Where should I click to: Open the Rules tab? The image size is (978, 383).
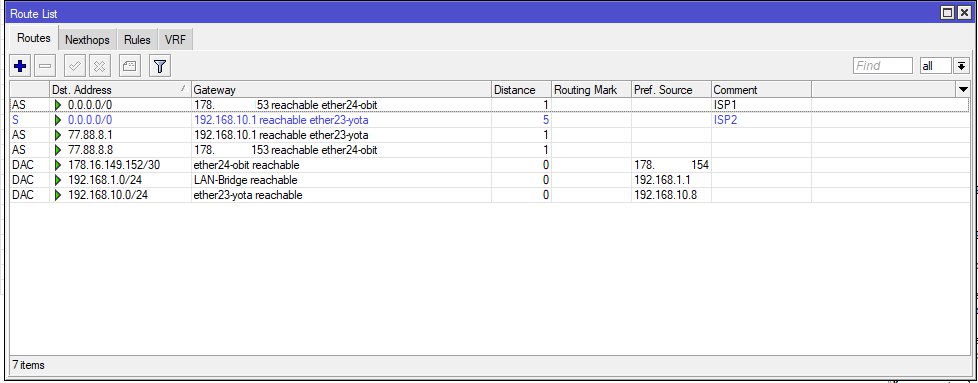(137, 39)
